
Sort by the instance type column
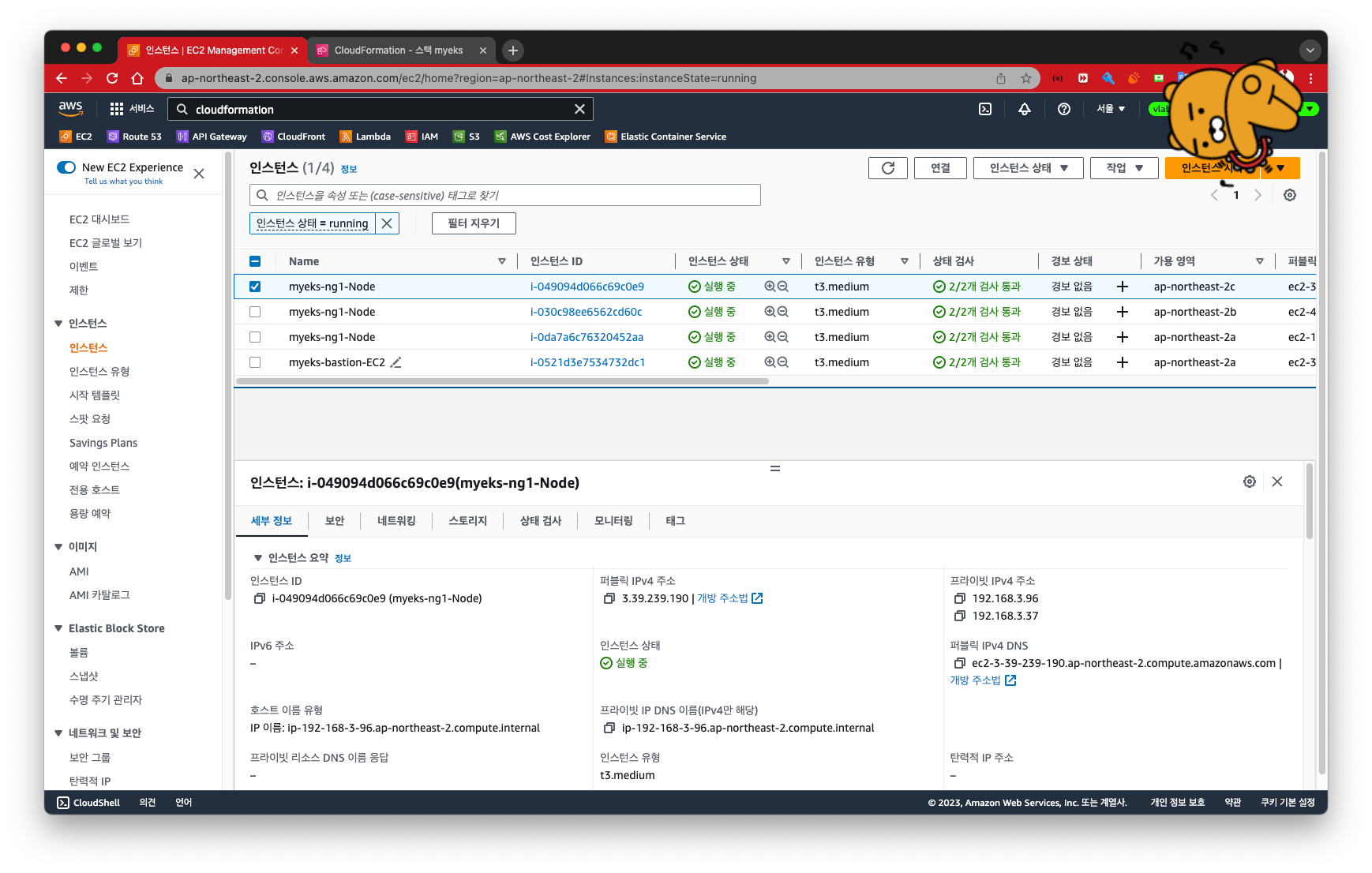tap(905, 261)
